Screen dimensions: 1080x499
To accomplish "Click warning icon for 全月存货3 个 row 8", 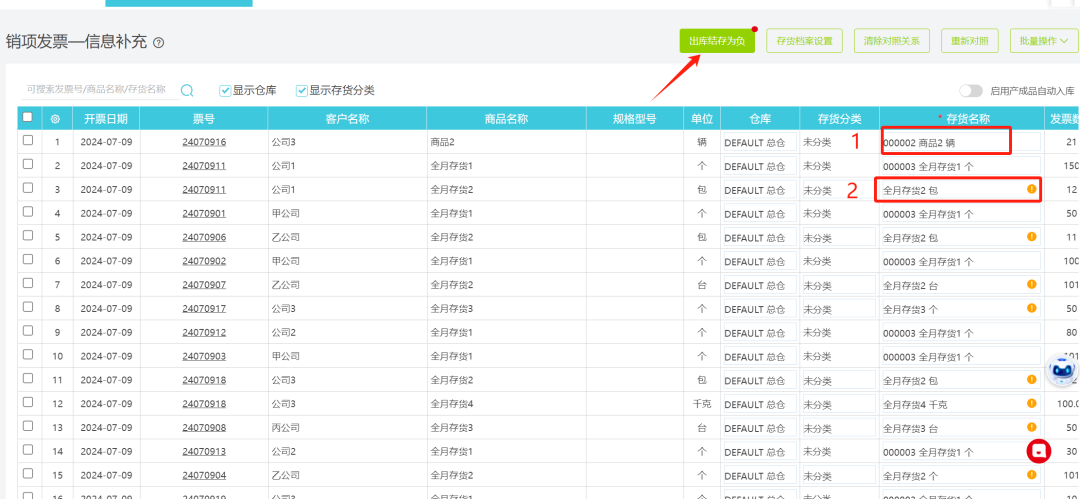I will (x=1031, y=307).
